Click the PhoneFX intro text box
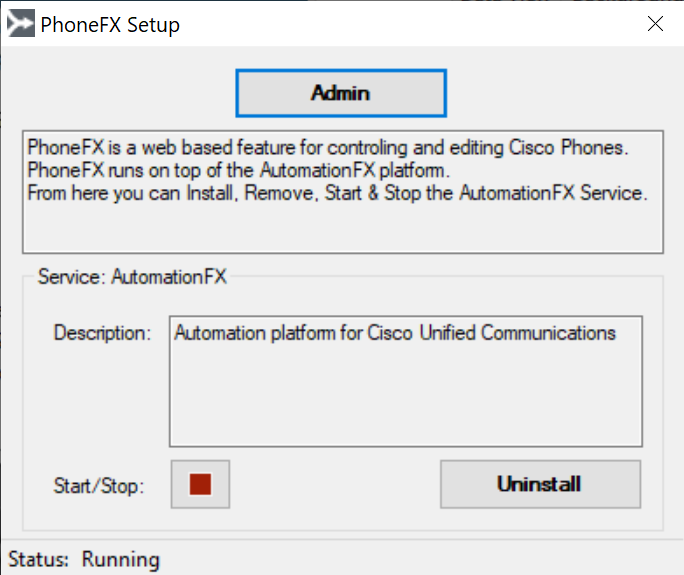The width and height of the screenshot is (684, 575). [x=343, y=192]
